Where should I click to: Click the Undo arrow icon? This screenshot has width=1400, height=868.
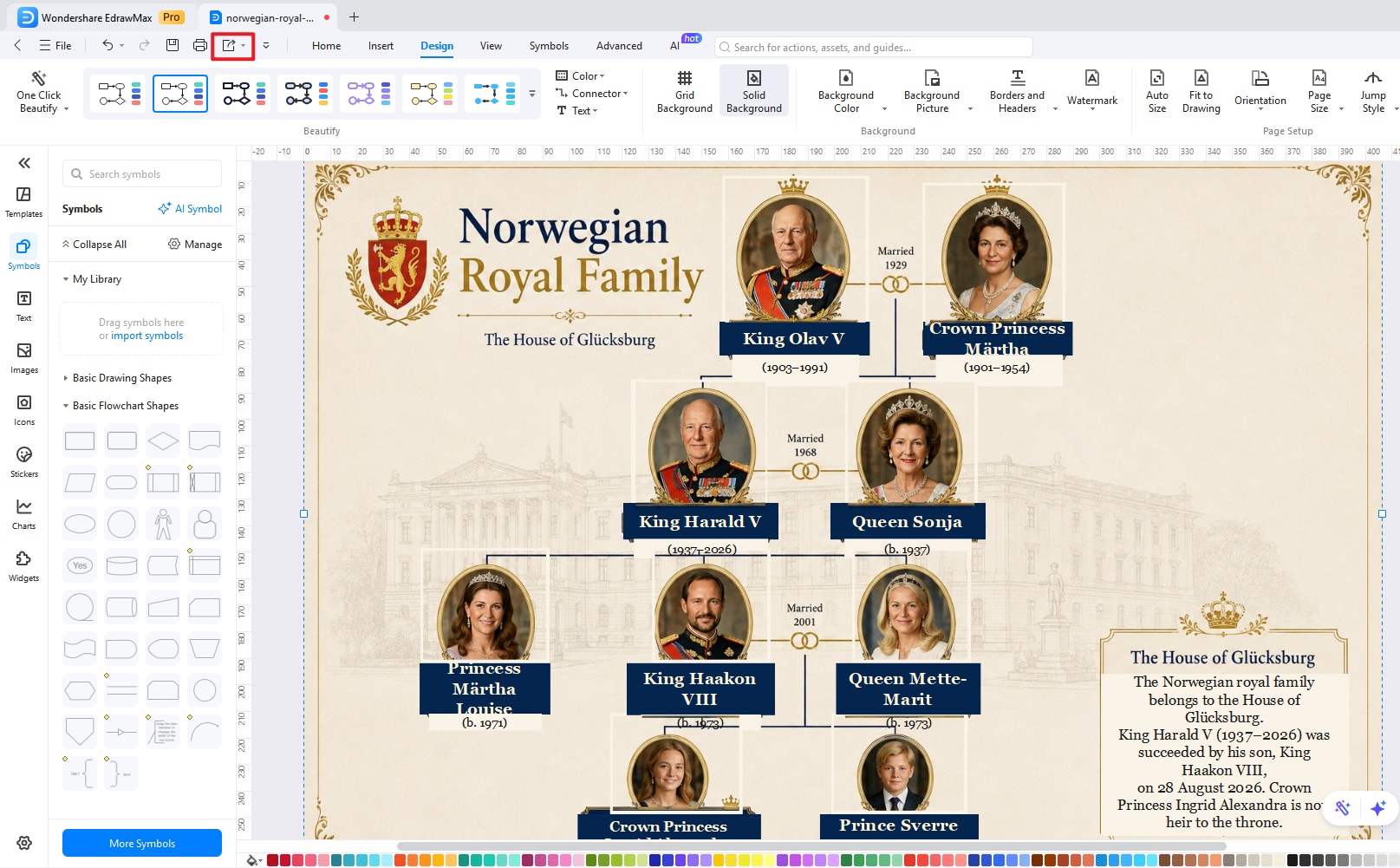coord(107,45)
